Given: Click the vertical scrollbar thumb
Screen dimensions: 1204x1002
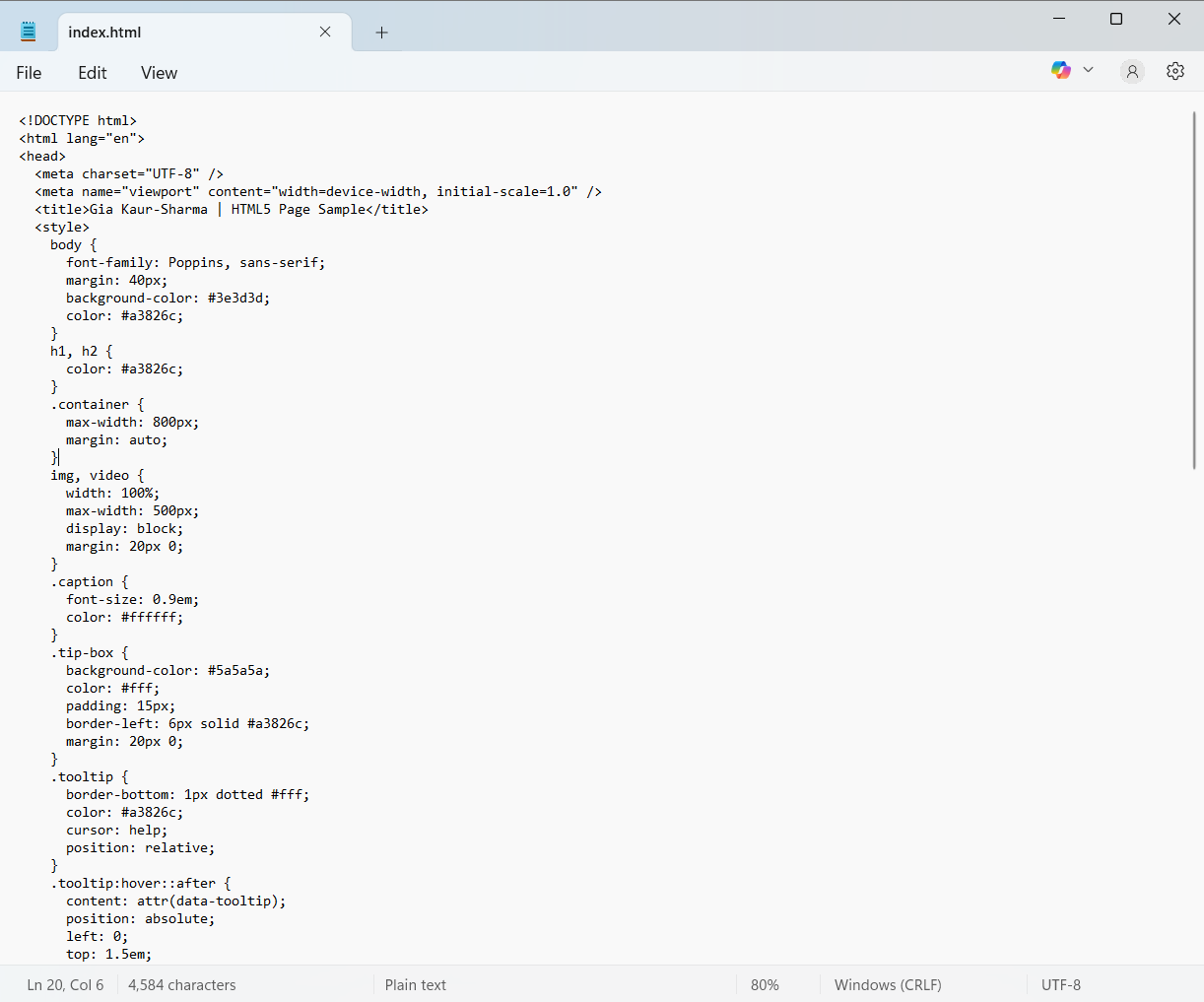Looking at the screenshot, I should coord(1194,291).
